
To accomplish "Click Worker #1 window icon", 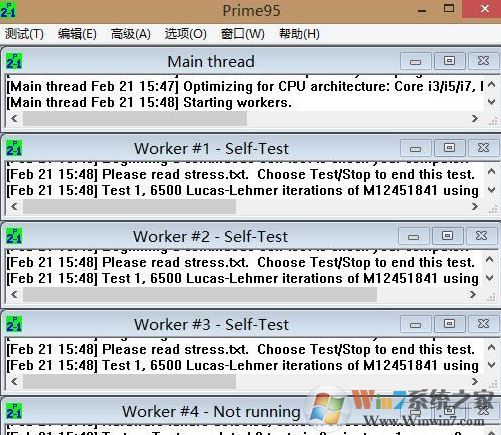I will pos(14,148).
